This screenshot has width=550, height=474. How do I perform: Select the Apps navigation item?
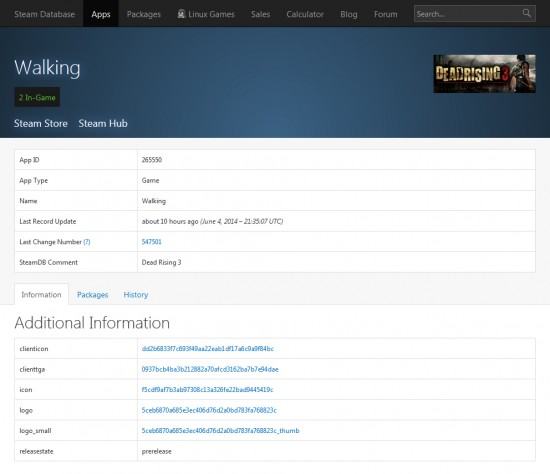(x=101, y=14)
